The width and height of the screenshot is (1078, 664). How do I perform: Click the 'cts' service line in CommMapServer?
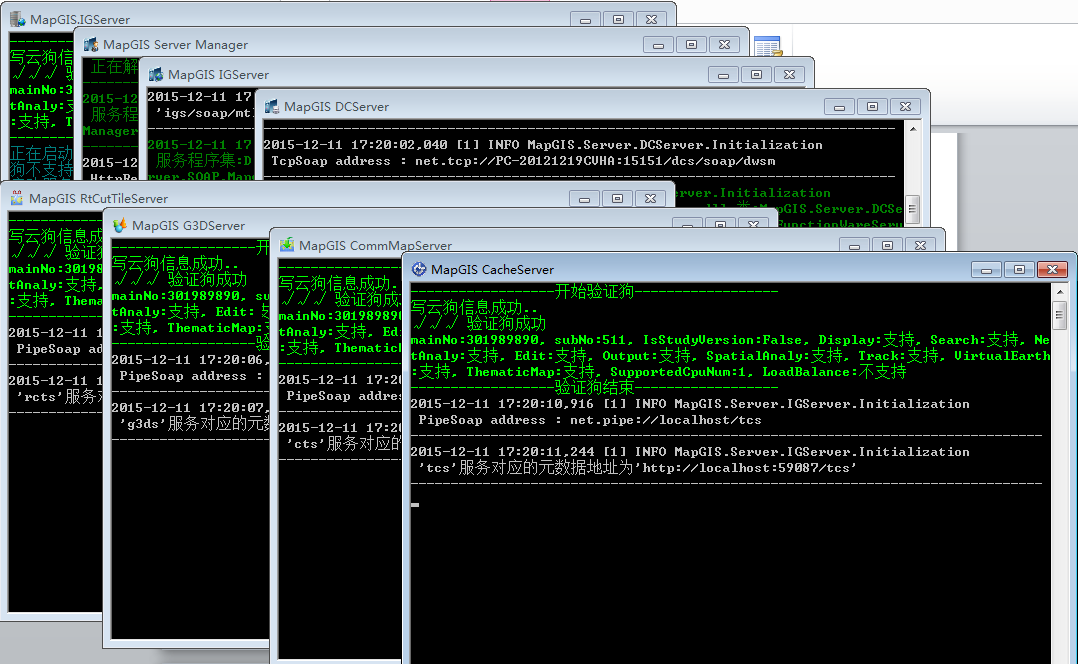point(344,444)
